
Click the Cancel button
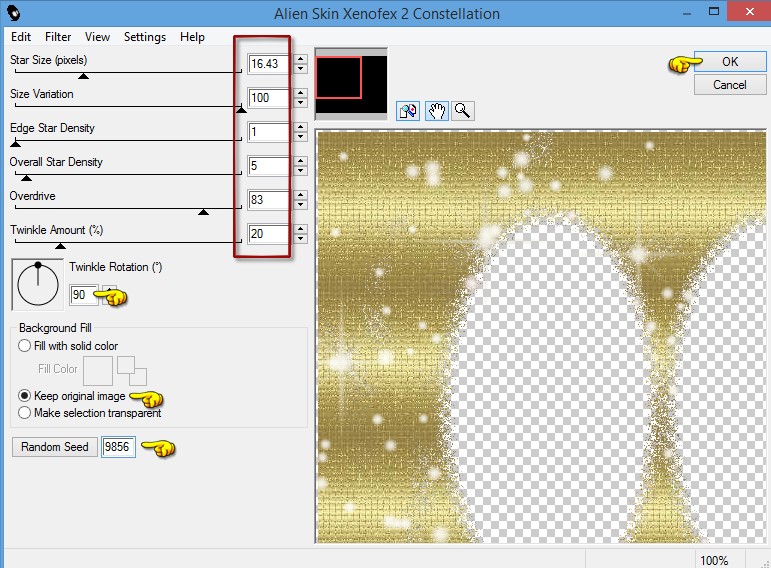[x=730, y=85]
